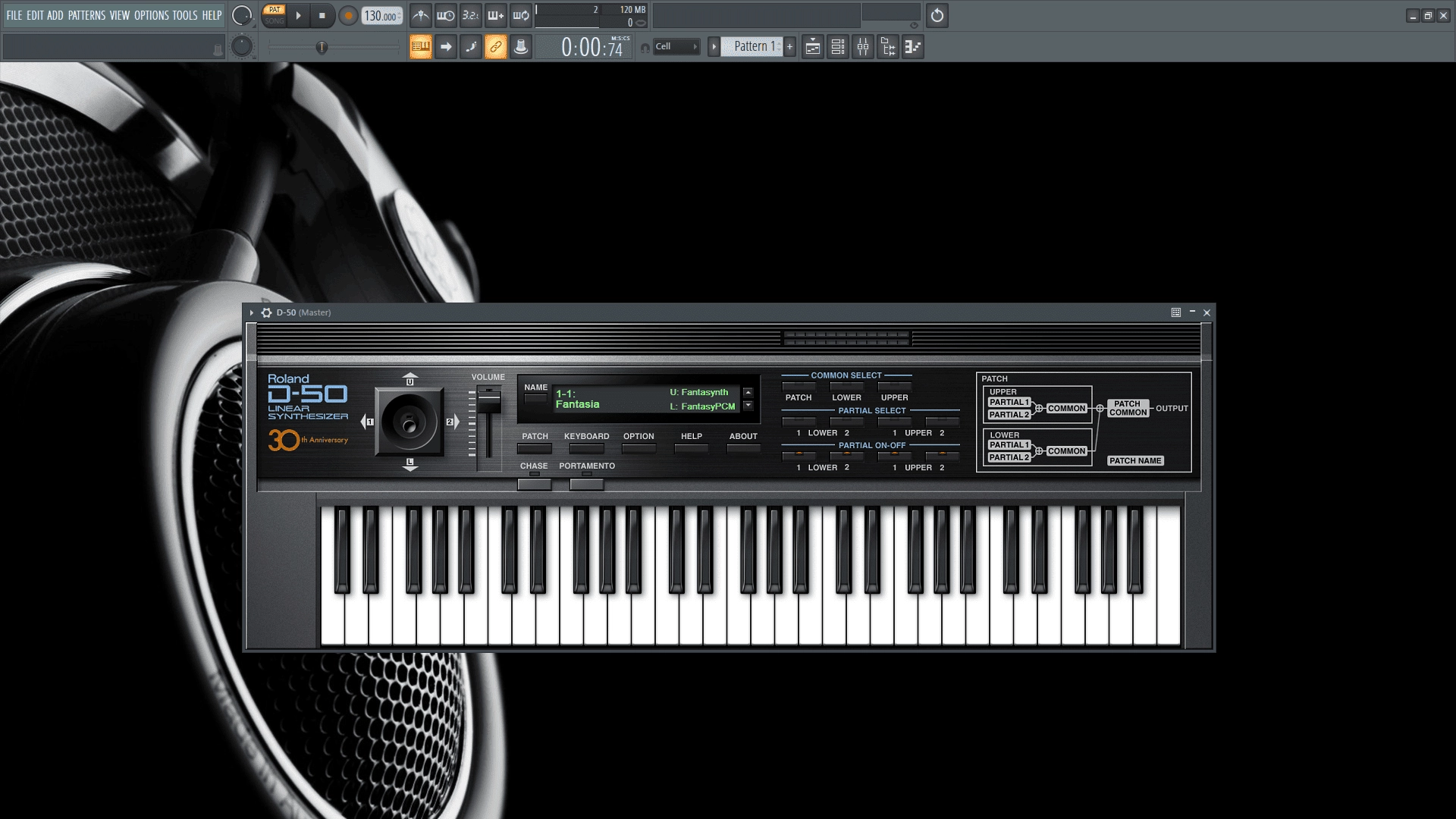Open the Channel rack icon
Image resolution: width=1456 pixels, height=819 pixels.
pyautogui.click(x=838, y=47)
